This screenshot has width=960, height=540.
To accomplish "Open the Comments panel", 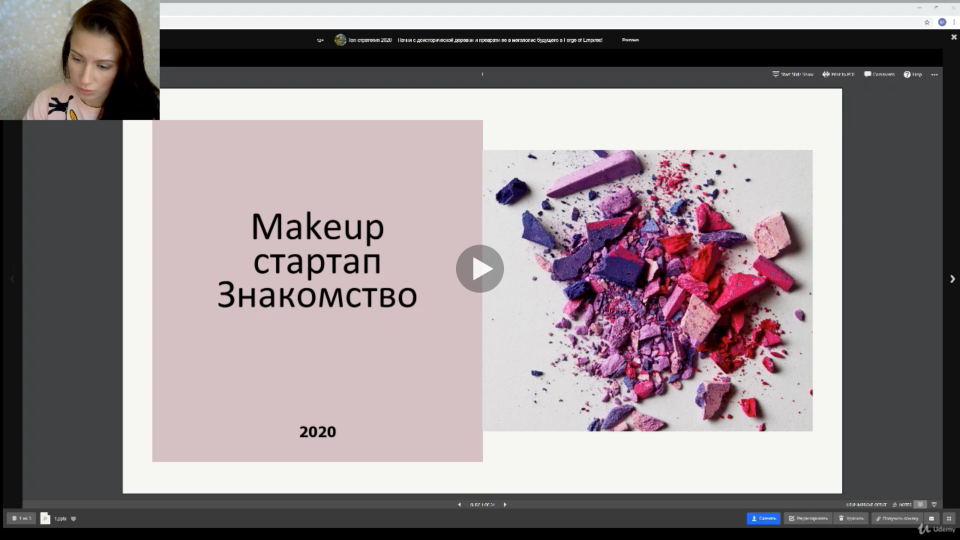I will pos(879,74).
